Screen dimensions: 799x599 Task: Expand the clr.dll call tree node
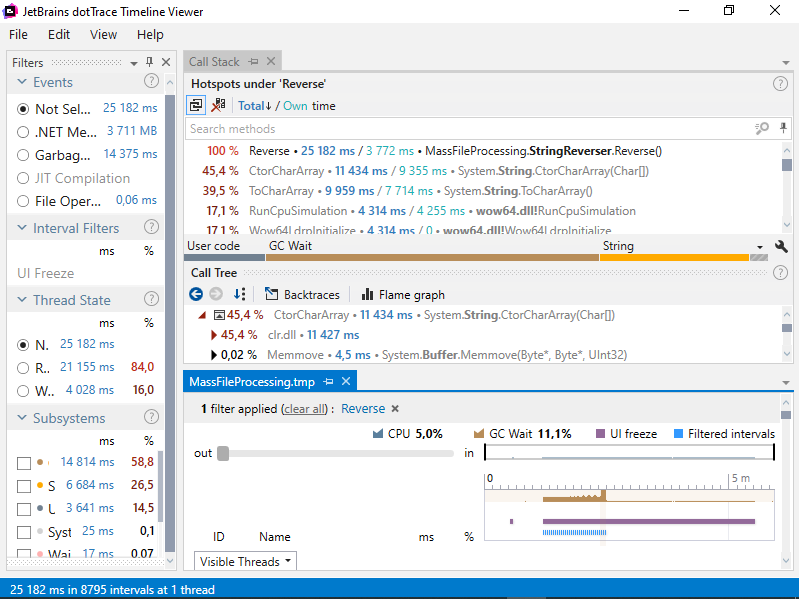tap(214, 335)
